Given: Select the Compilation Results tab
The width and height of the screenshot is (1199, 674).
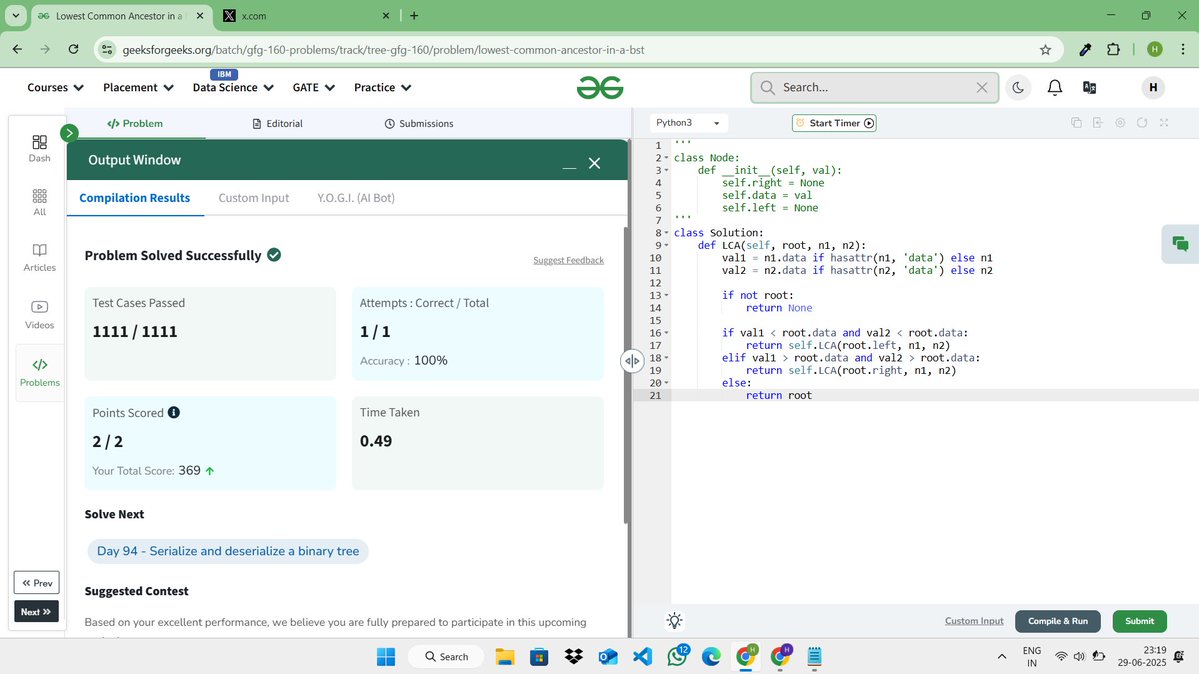Looking at the screenshot, I should pos(135,197).
